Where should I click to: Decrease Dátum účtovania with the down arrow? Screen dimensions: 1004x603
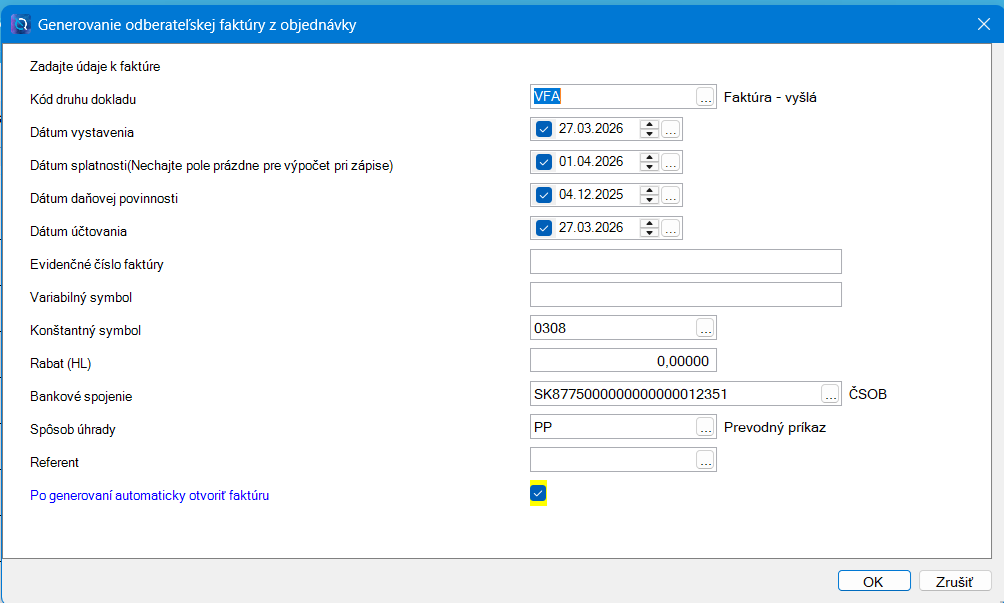650,233
